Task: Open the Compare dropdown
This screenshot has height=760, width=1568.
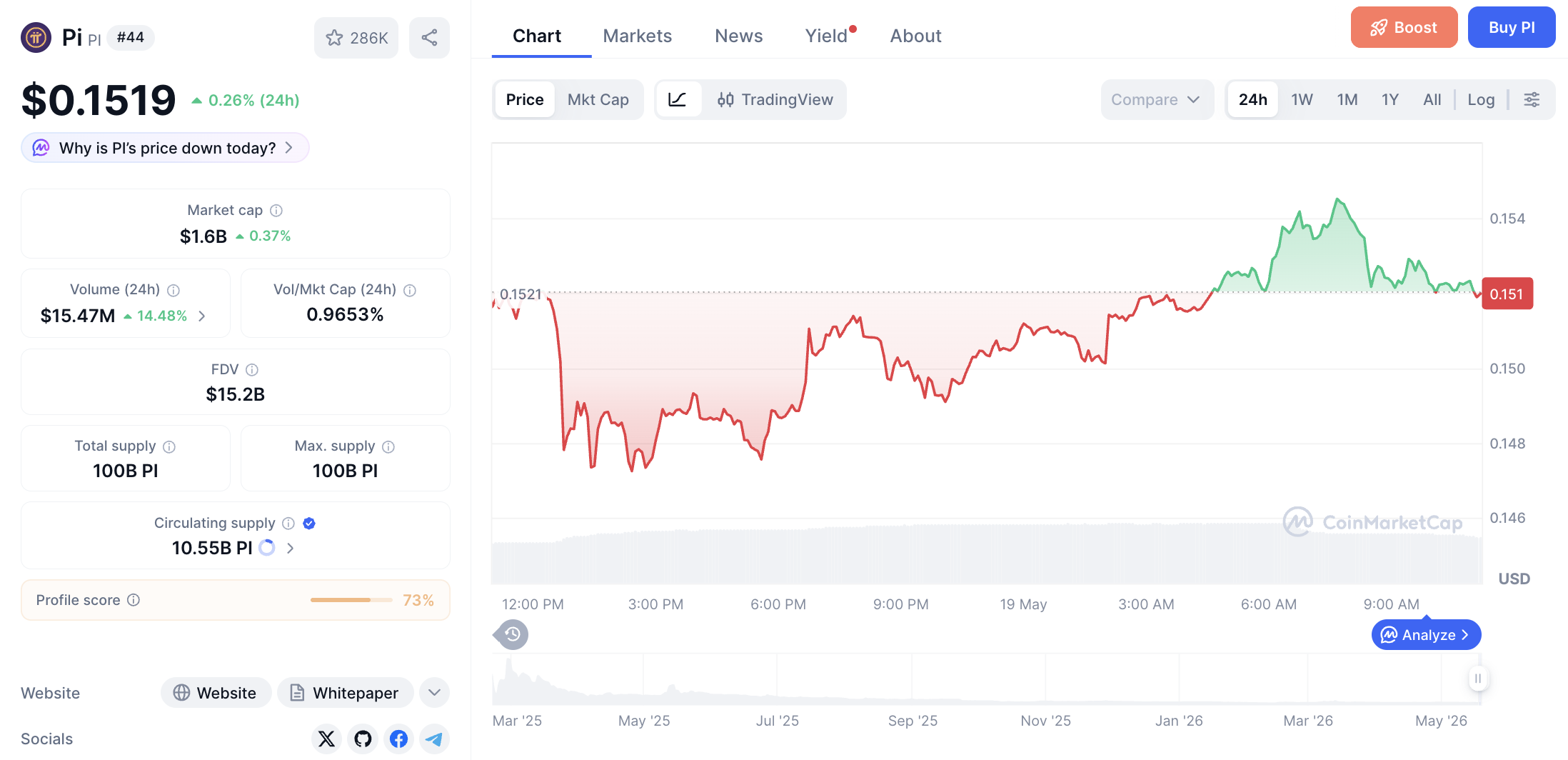Action: coord(1157,99)
